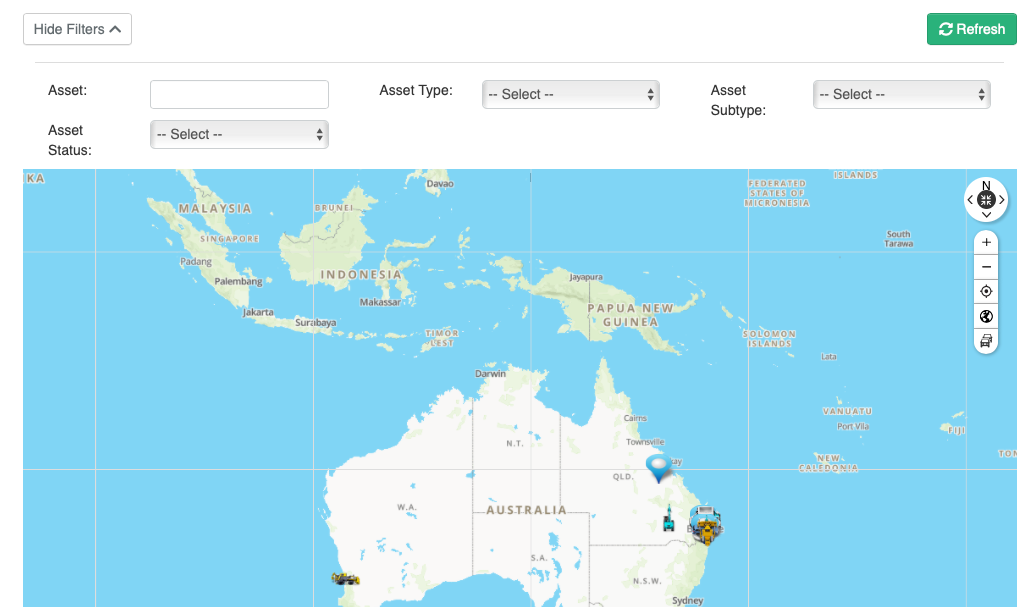This screenshot has height=607, width=1031.
Task: Toggle the traffic cars map control
Action: coord(986,341)
